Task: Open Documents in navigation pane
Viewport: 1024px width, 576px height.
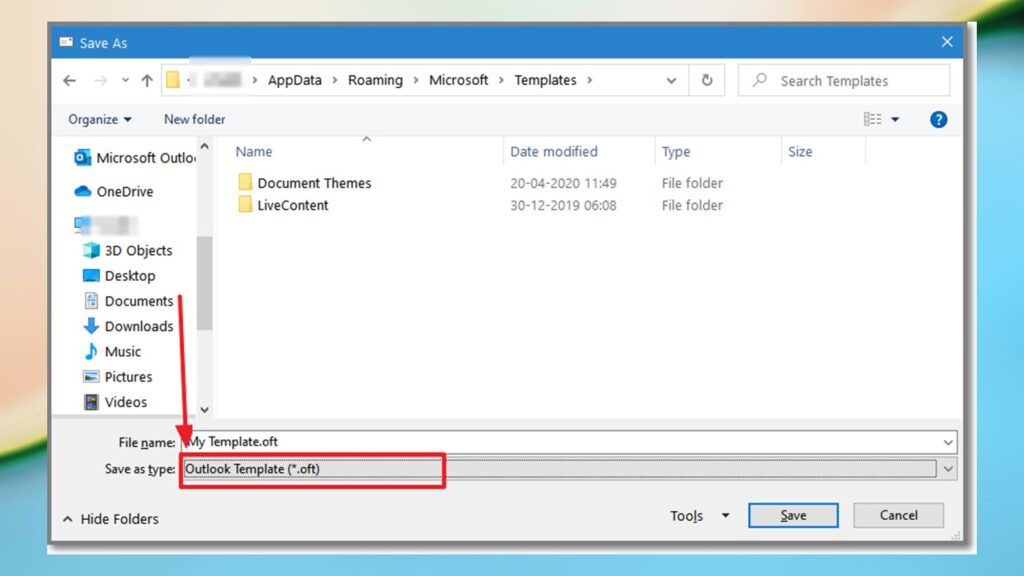Action: [129, 301]
